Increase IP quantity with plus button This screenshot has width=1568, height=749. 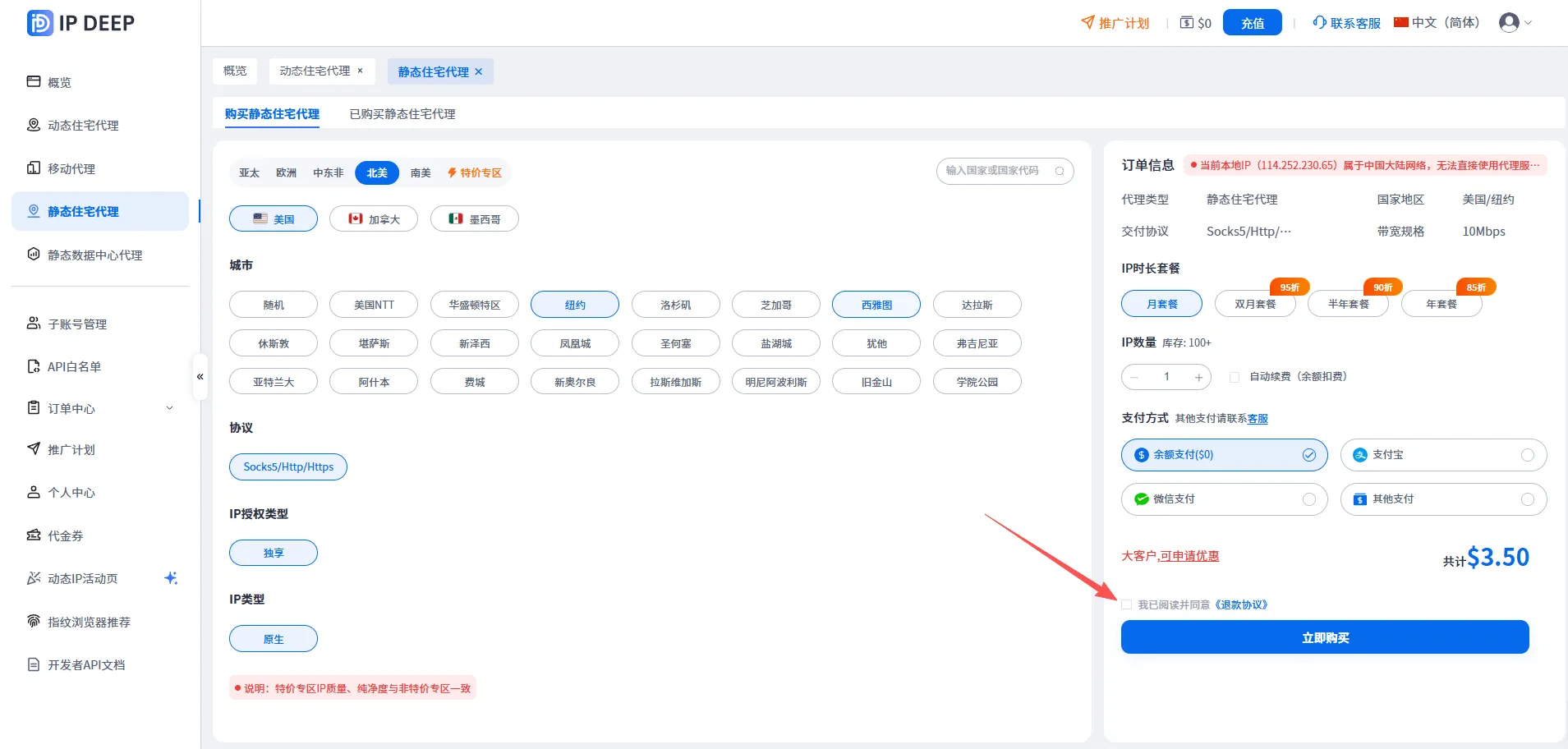(1198, 377)
